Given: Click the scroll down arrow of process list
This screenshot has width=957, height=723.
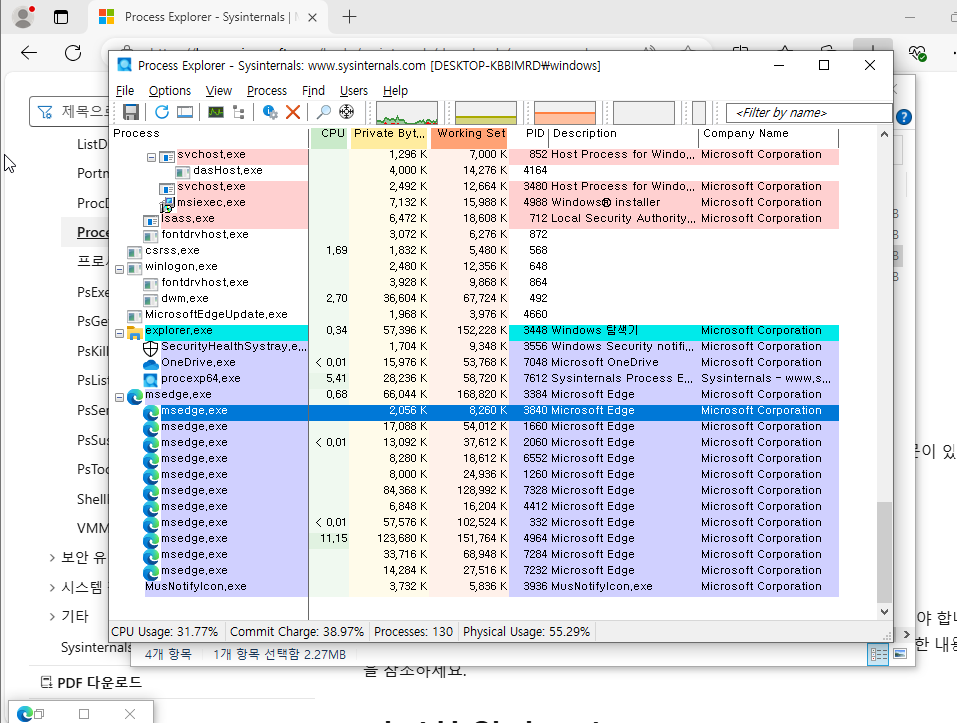Looking at the screenshot, I should pyautogui.click(x=884, y=611).
